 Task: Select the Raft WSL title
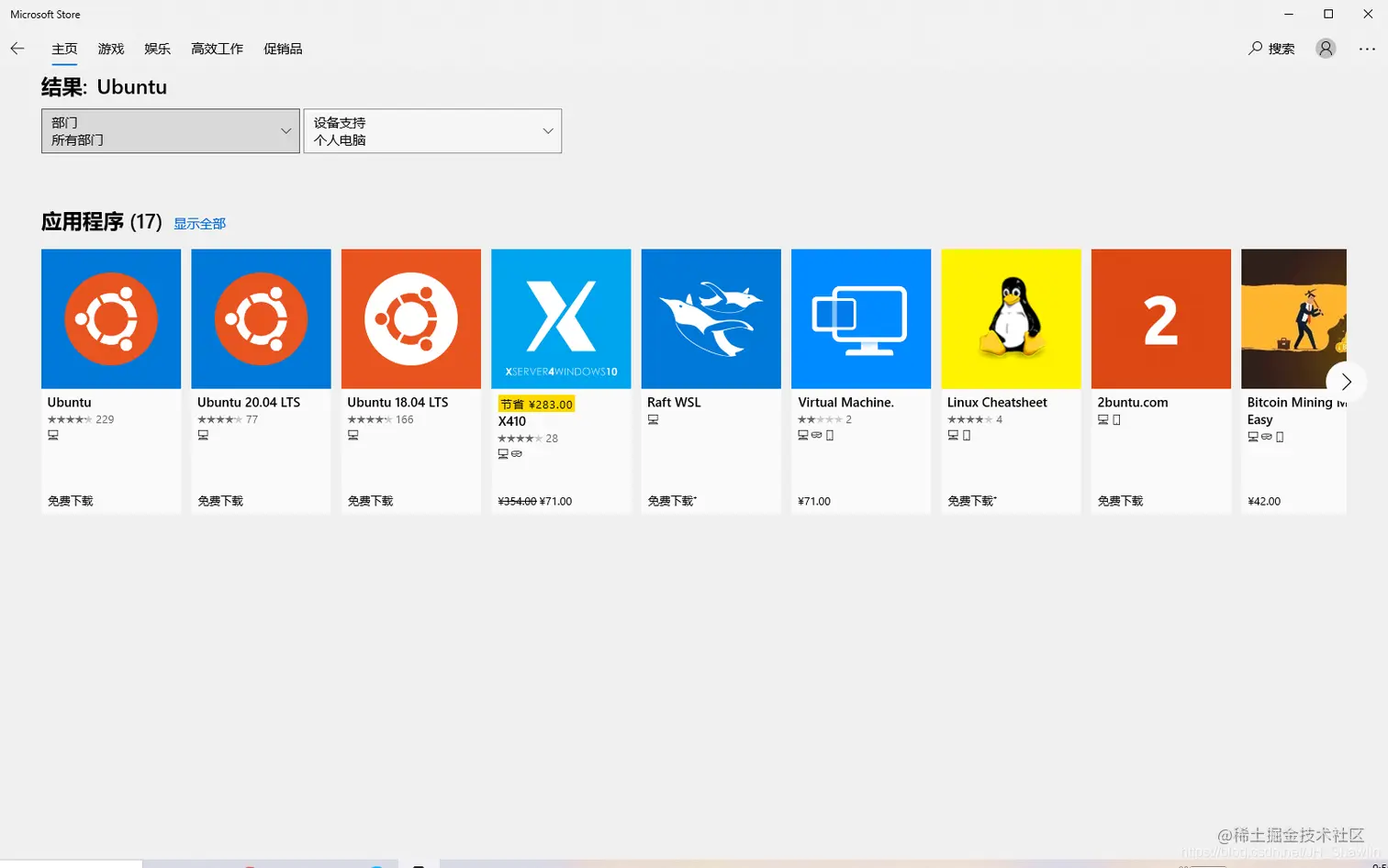coord(674,402)
